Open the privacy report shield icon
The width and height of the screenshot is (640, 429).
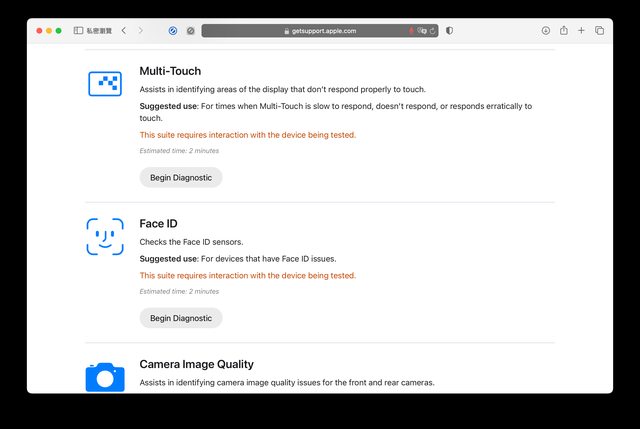click(449, 31)
